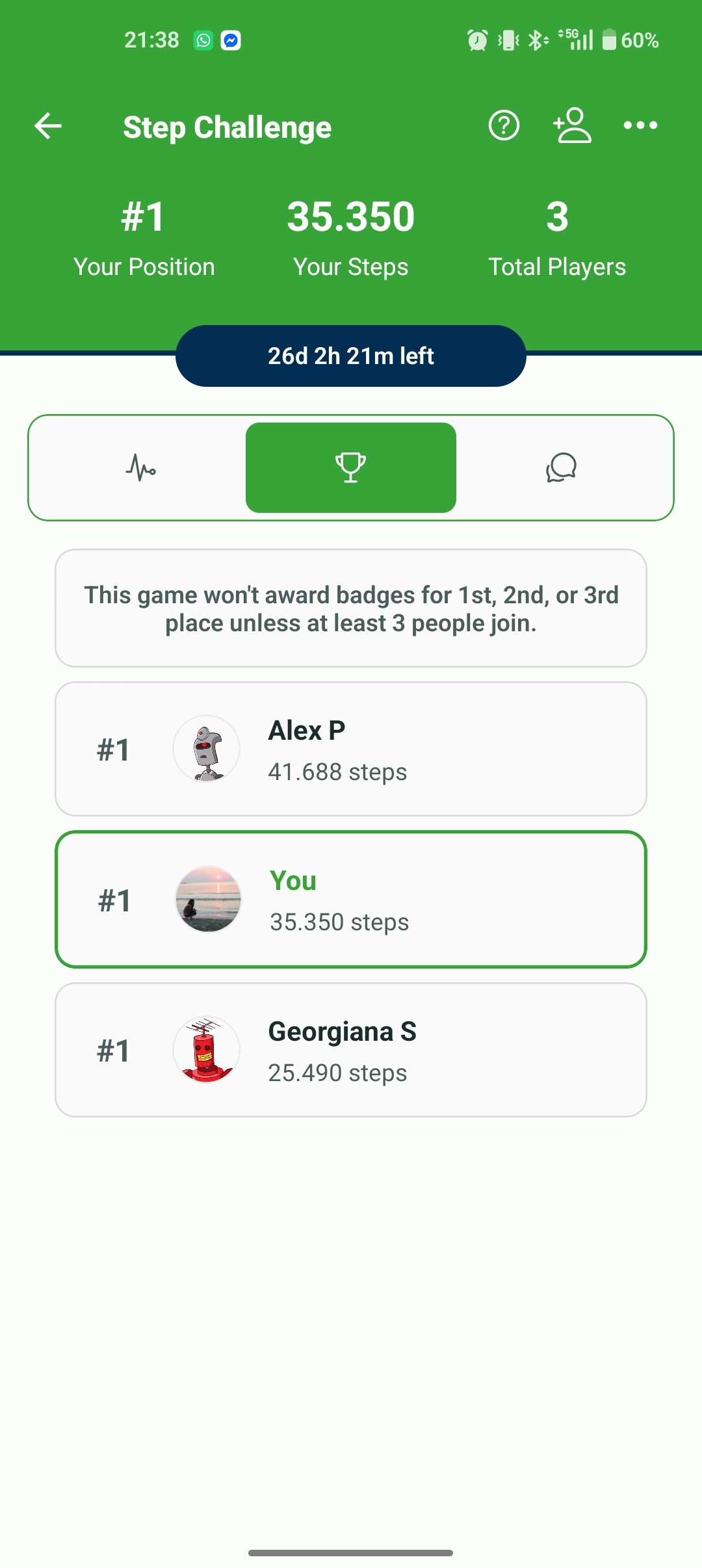Tap Georgiana S's red robot avatar
The image size is (702, 1568).
(207, 1050)
